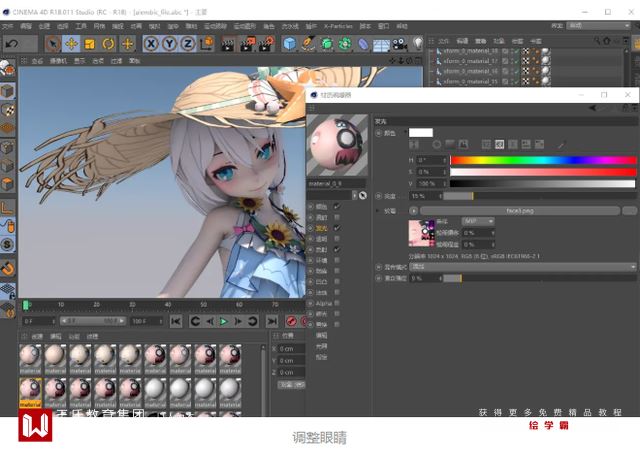Activate the Move tool
Image resolution: width=640 pixels, height=455 pixels.
pyautogui.click(x=71, y=44)
